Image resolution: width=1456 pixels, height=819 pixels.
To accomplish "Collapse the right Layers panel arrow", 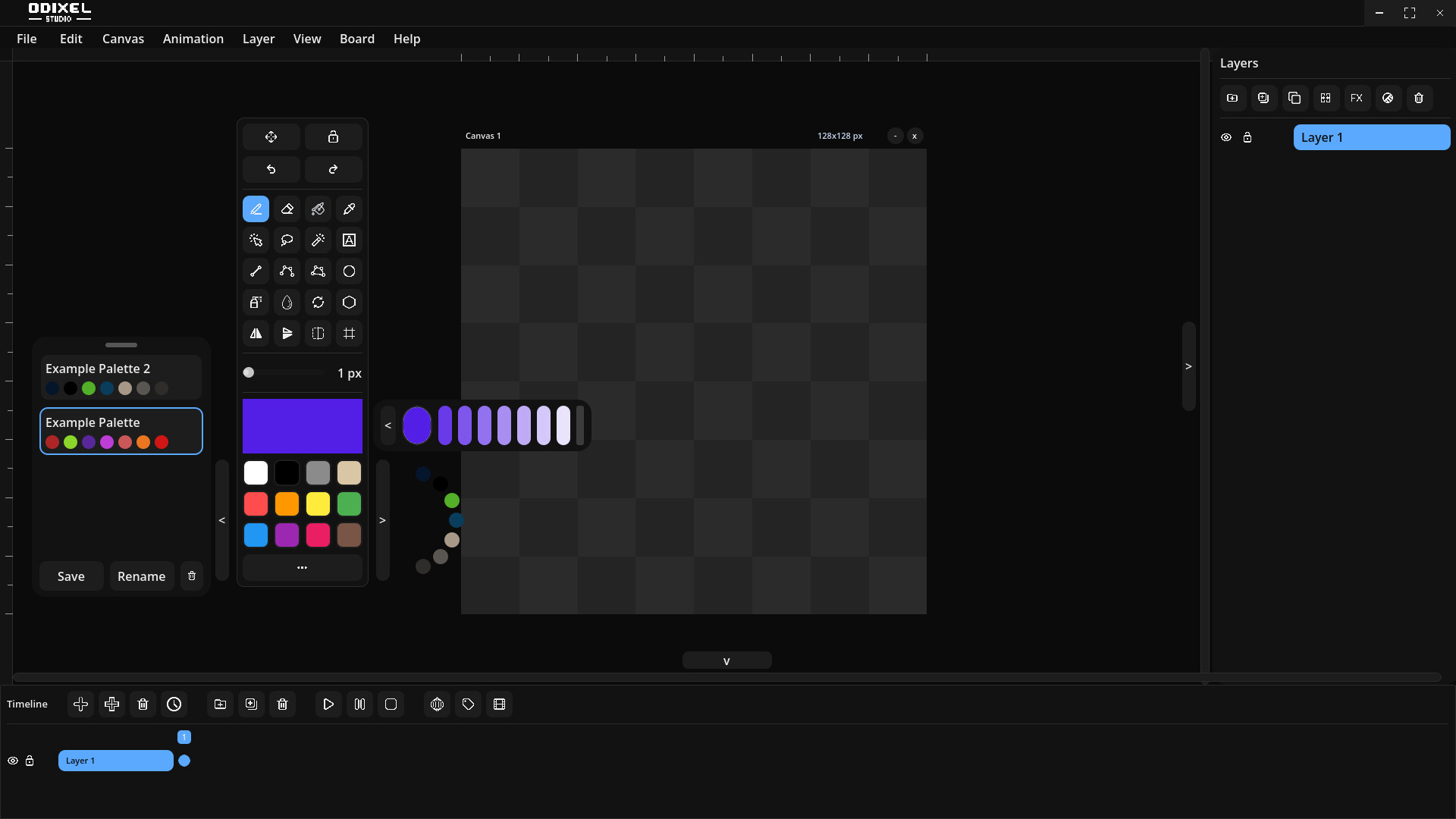I will coord(1188,366).
